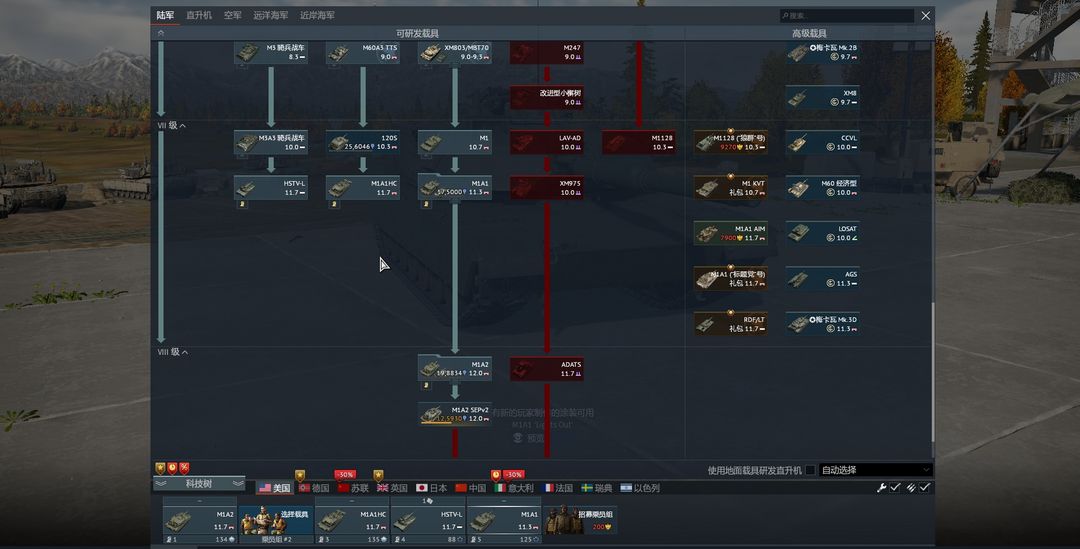
Task: Toggle the auto-repair wrench checkbox
Action: coord(895,488)
